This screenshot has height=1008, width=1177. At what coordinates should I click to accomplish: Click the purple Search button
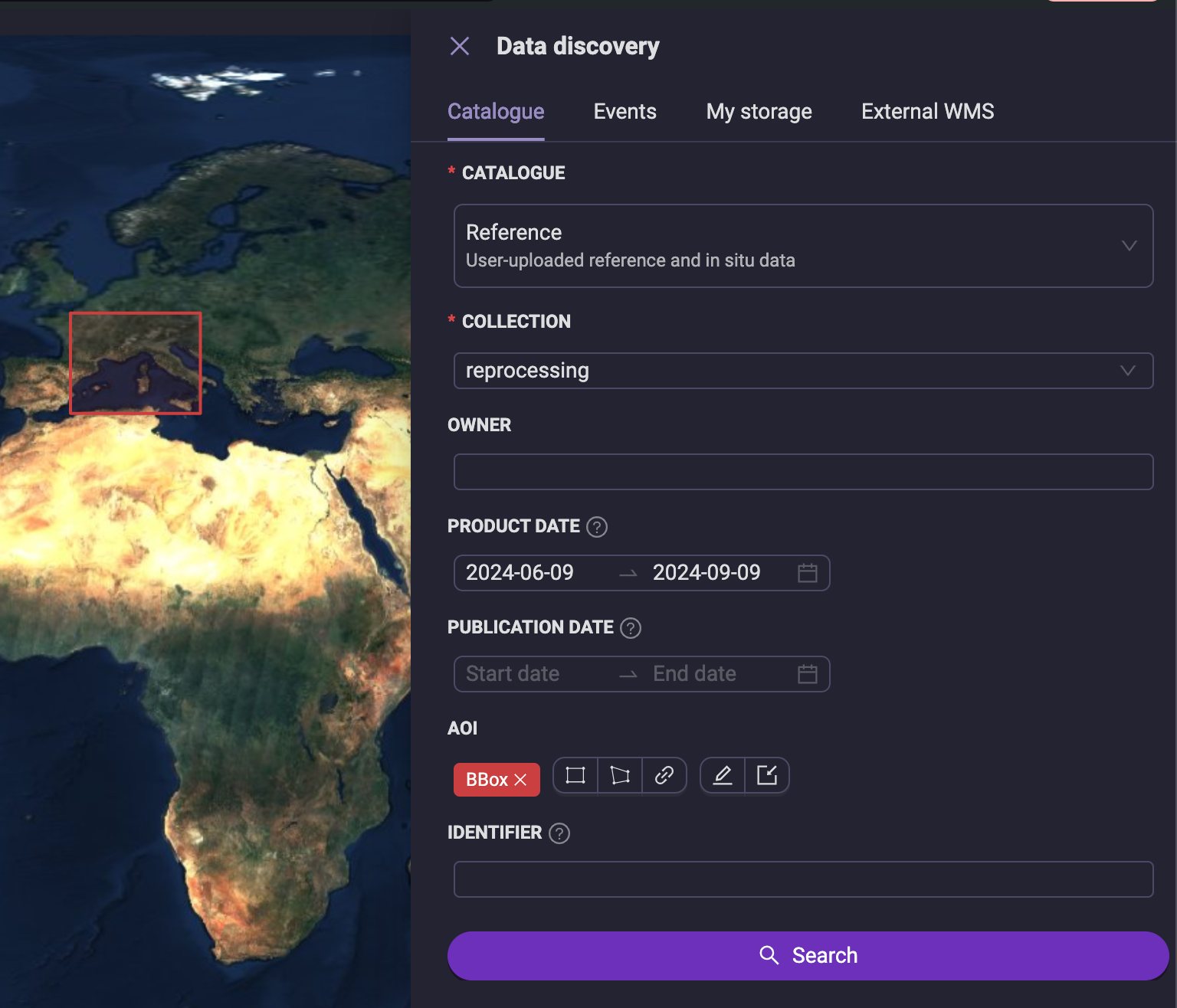[808, 956]
